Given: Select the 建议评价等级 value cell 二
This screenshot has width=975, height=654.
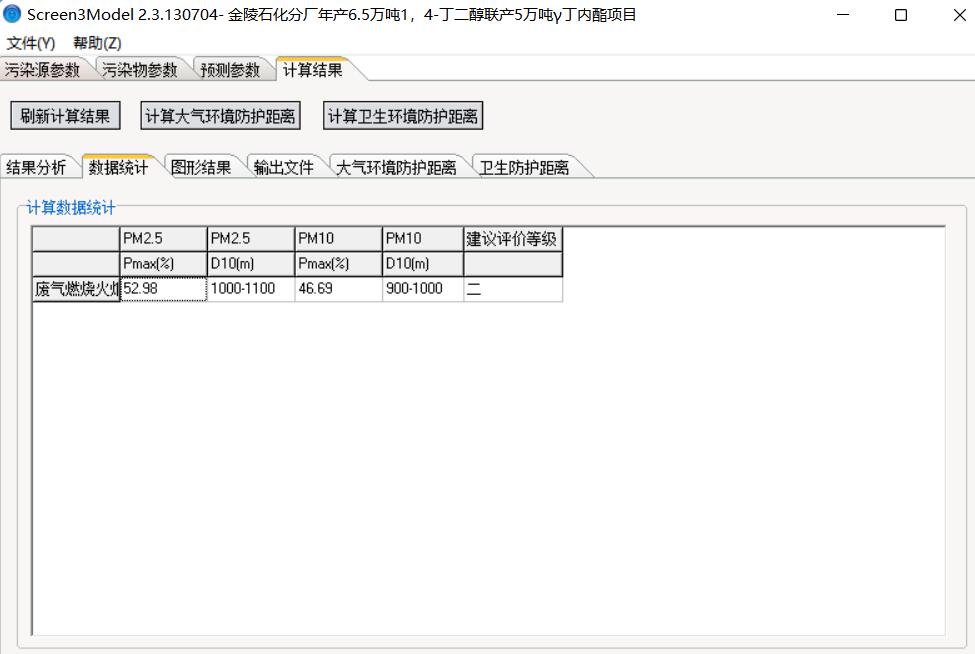Looking at the screenshot, I should coord(513,289).
